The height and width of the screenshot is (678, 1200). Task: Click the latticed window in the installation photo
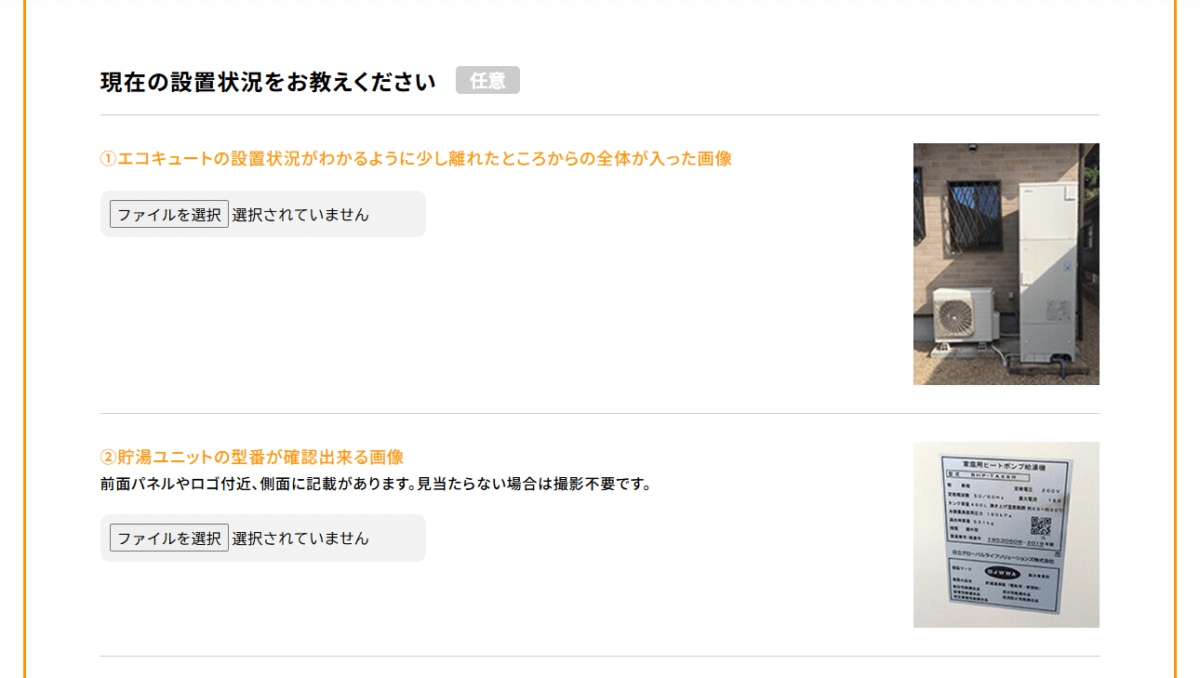click(972, 215)
